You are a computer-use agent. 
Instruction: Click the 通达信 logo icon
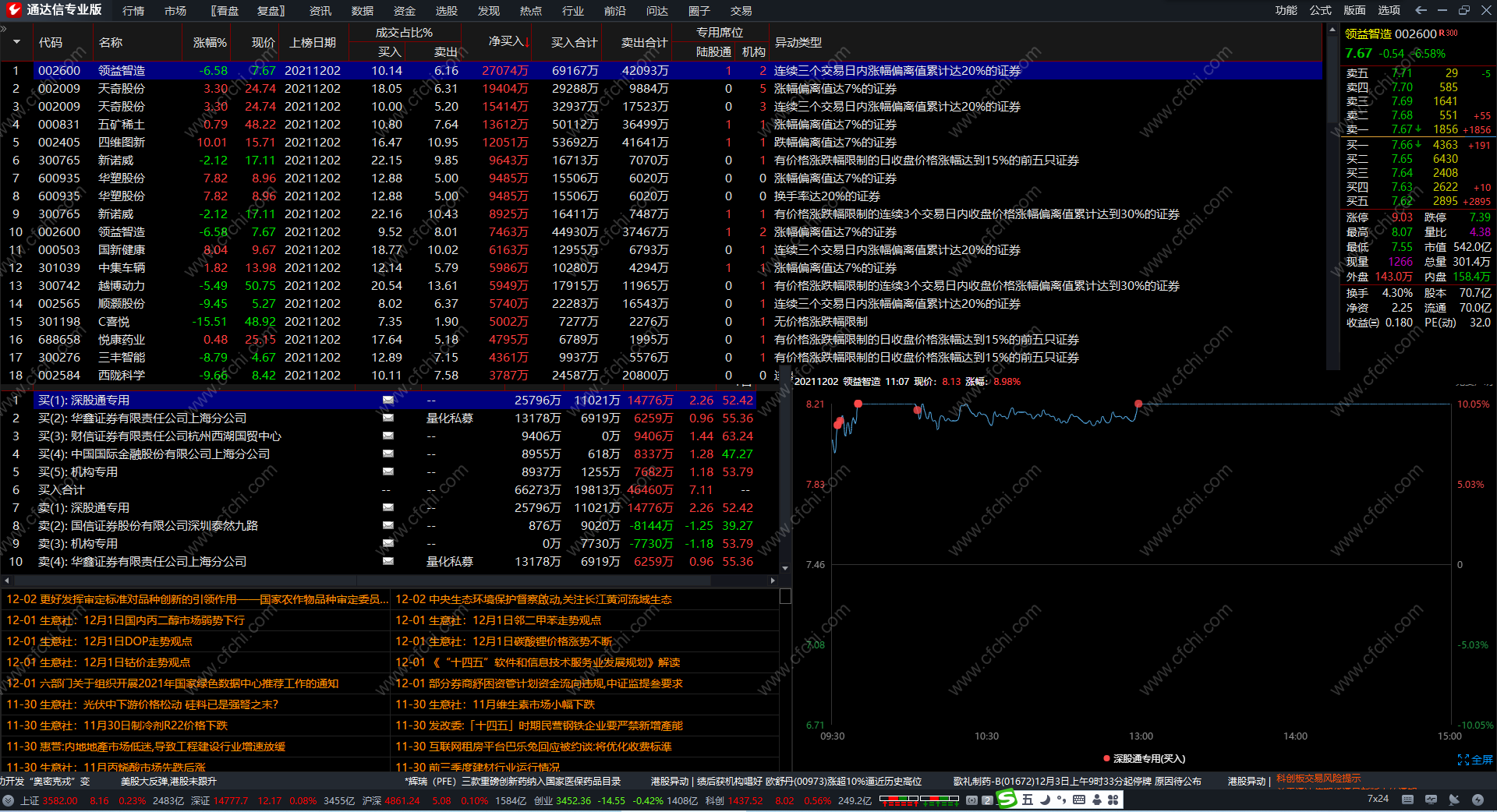13,10
